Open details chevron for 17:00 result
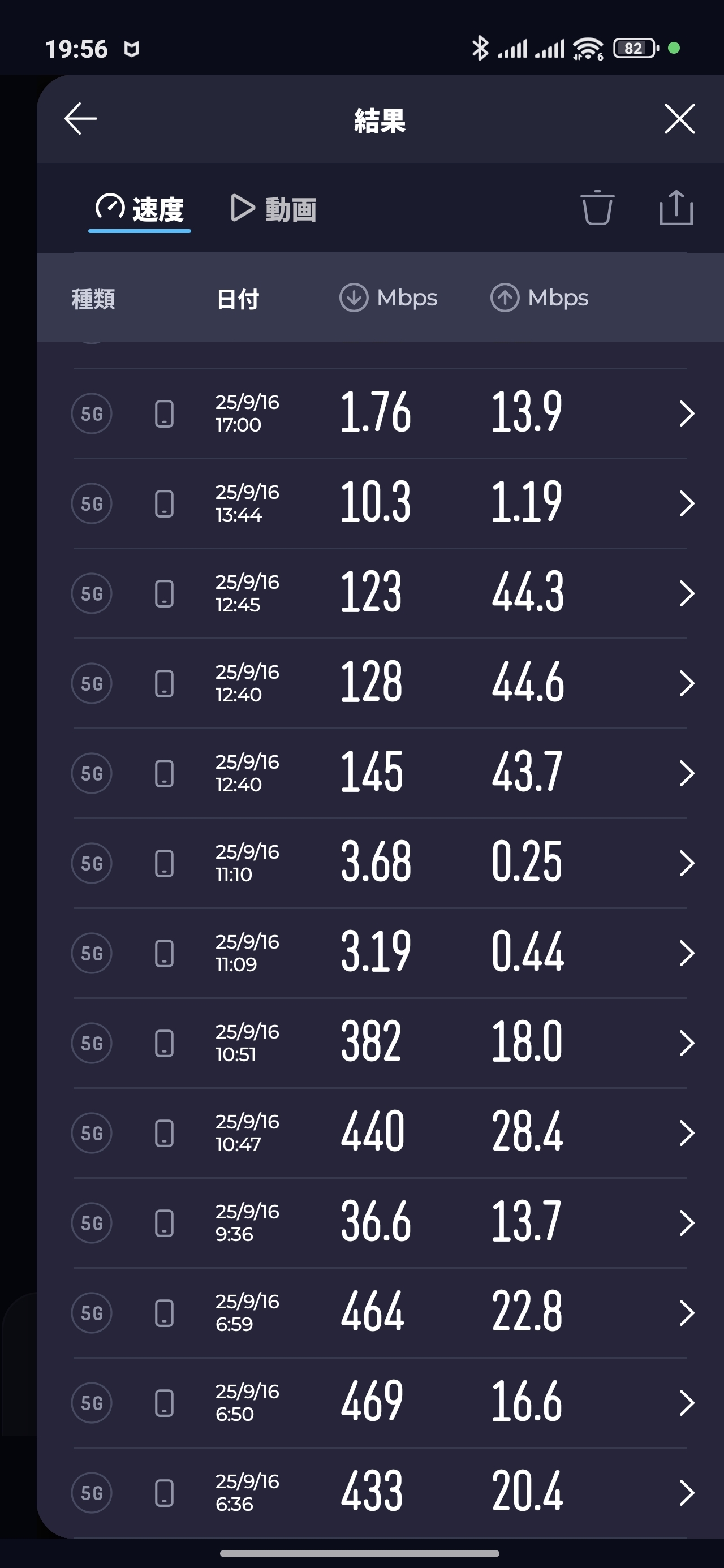This screenshot has width=724, height=1568. click(686, 414)
